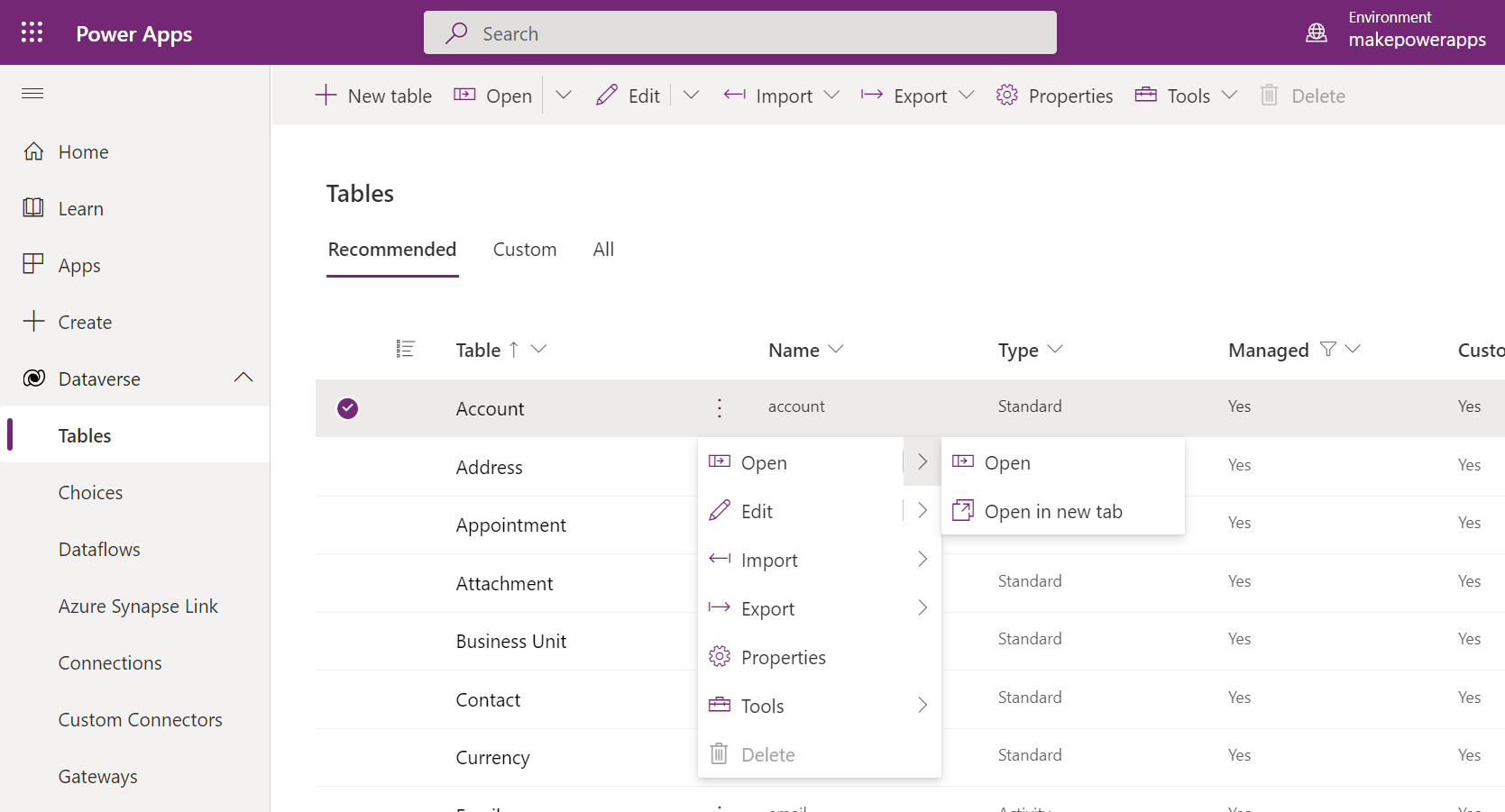This screenshot has width=1505, height=812.
Task: Collapse the left navigation hamburger menu
Action: tap(32, 94)
